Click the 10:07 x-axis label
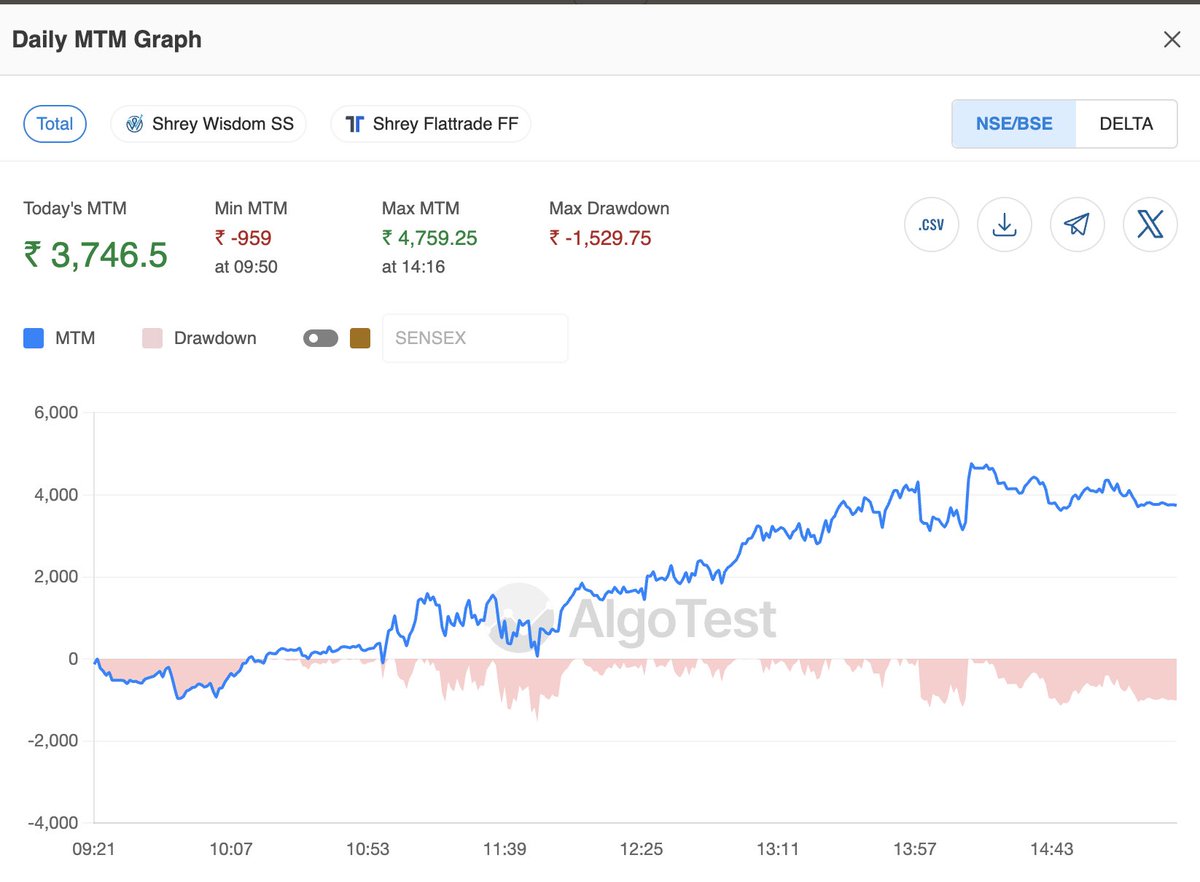Screen dimensions: 1200x882 point(231,849)
